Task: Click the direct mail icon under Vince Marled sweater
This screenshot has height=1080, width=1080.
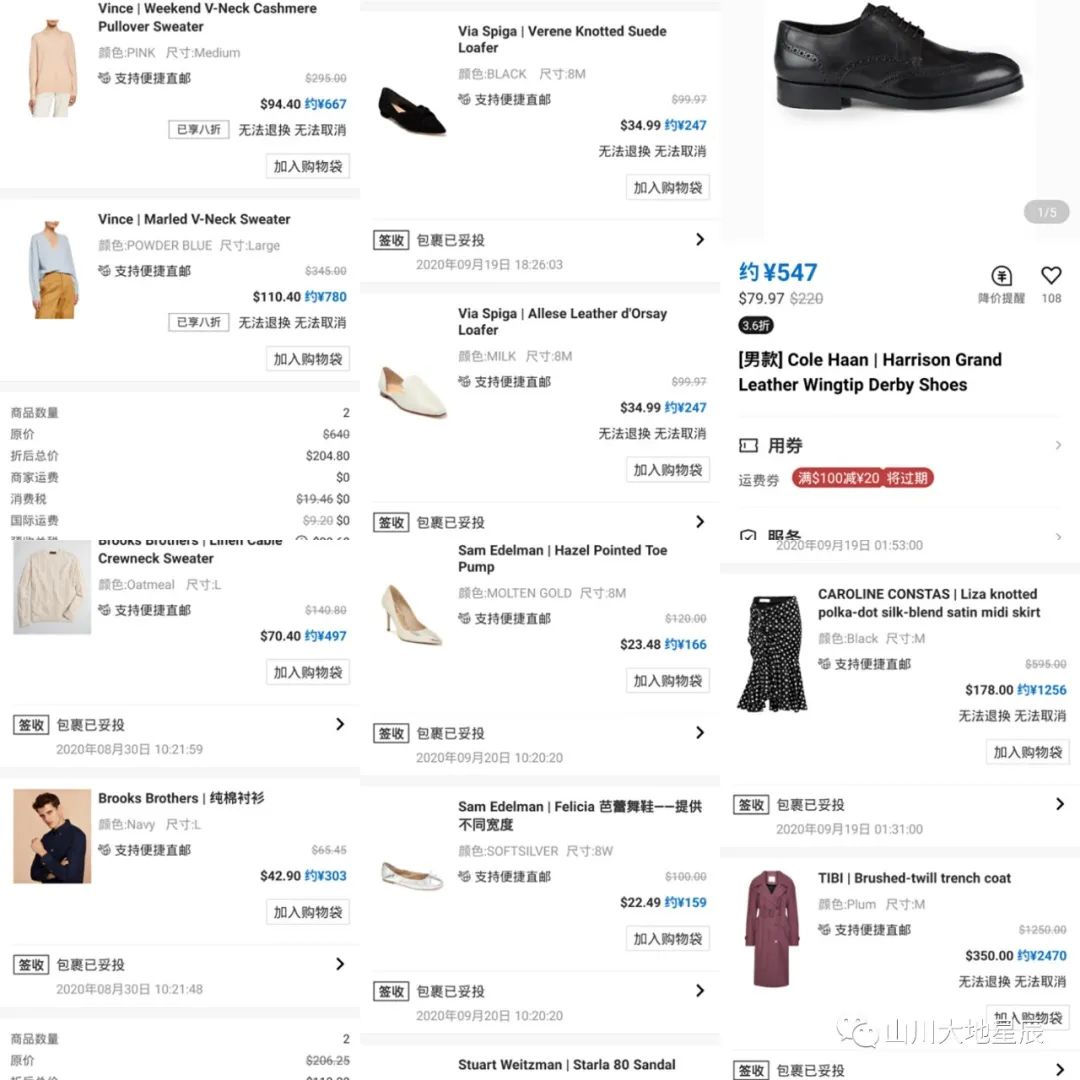Action: pos(104,271)
